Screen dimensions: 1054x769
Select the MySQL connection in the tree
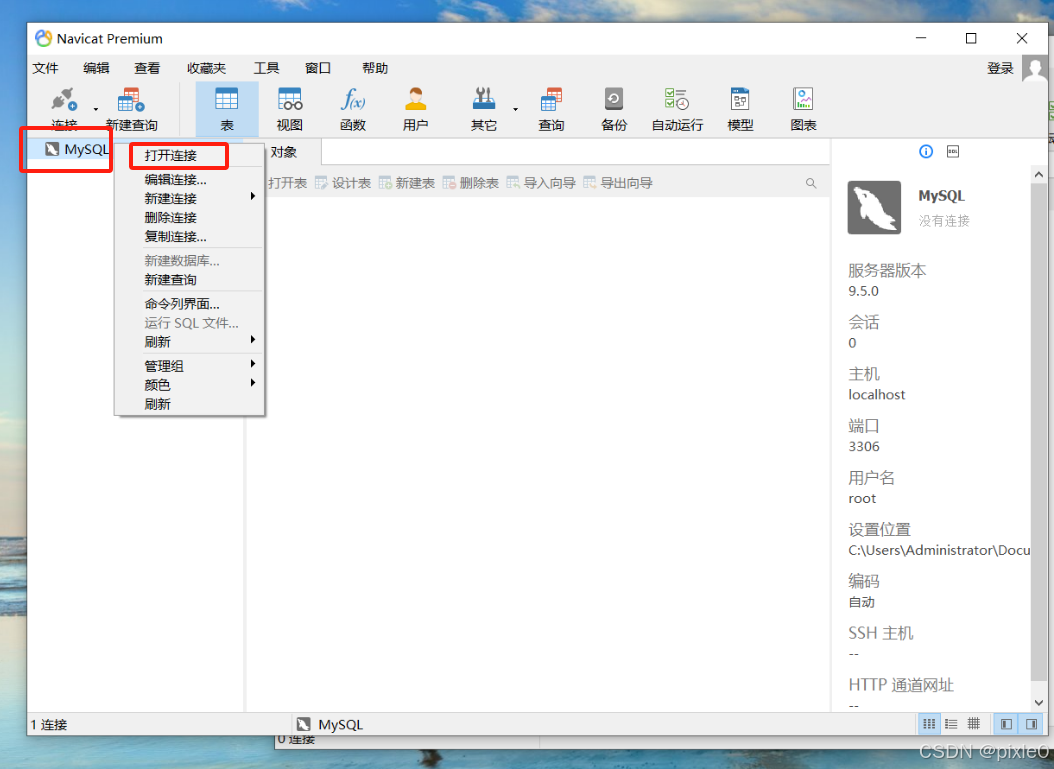(x=77, y=149)
